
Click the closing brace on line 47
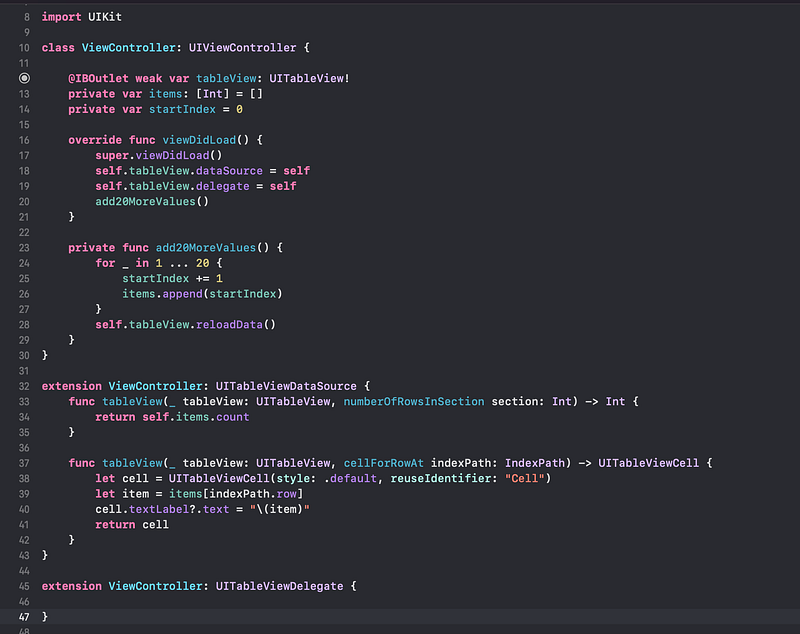[44, 617]
